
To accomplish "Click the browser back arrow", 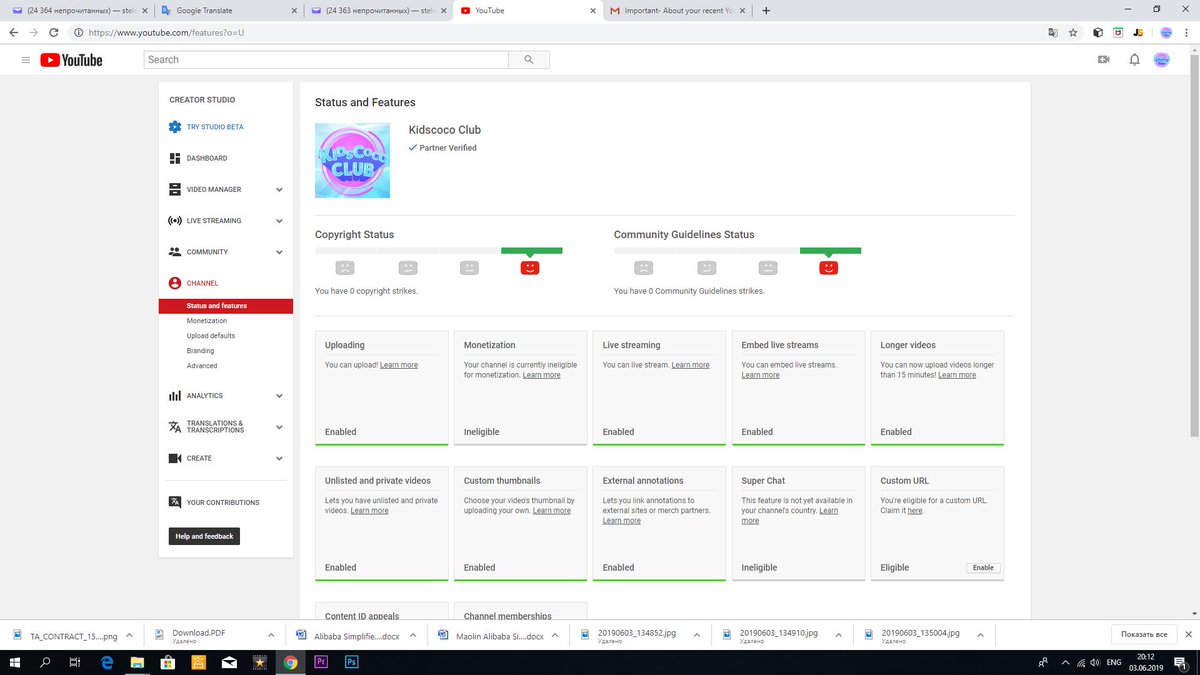I will 13,32.
